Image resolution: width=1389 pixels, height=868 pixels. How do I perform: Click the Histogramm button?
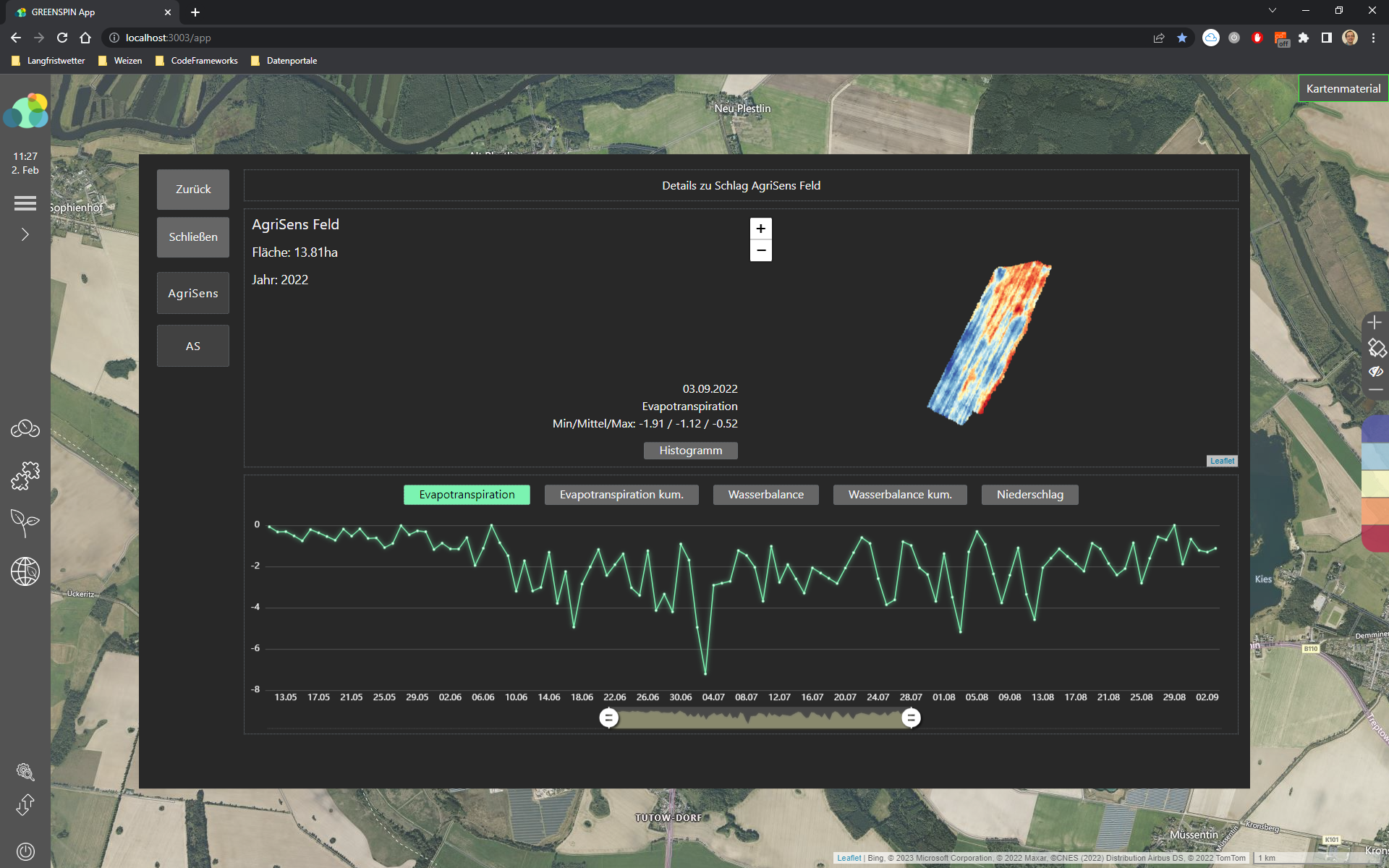pos(690,451)
